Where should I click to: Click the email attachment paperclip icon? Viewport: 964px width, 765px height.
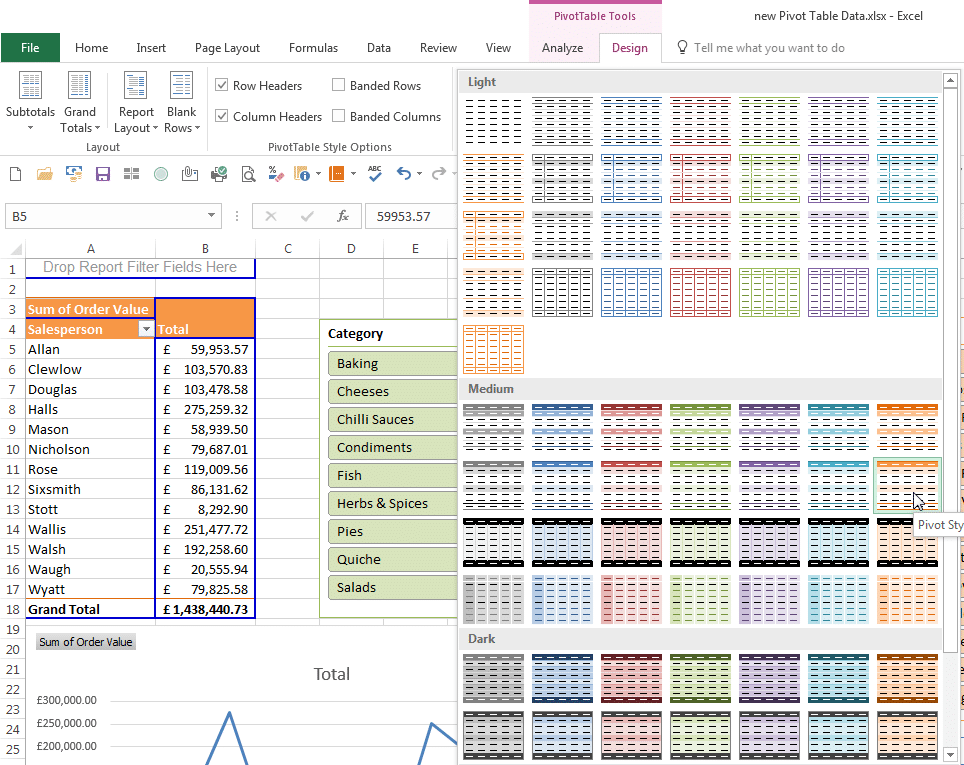click(189, 174)
